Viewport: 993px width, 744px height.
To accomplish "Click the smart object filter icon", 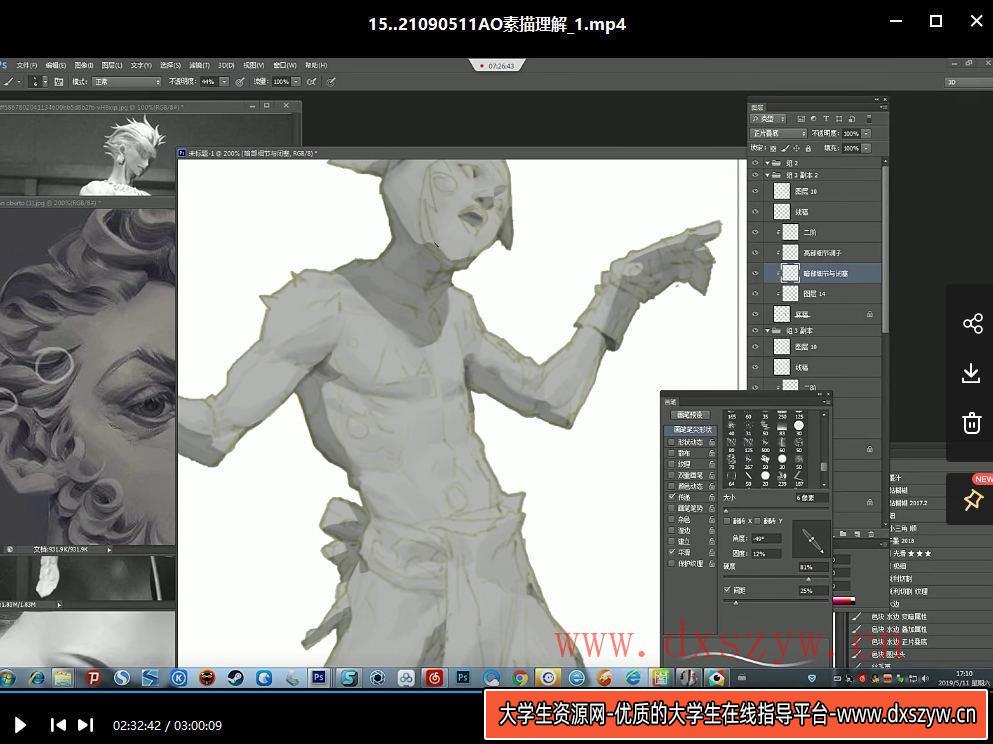I will [852, 119].
